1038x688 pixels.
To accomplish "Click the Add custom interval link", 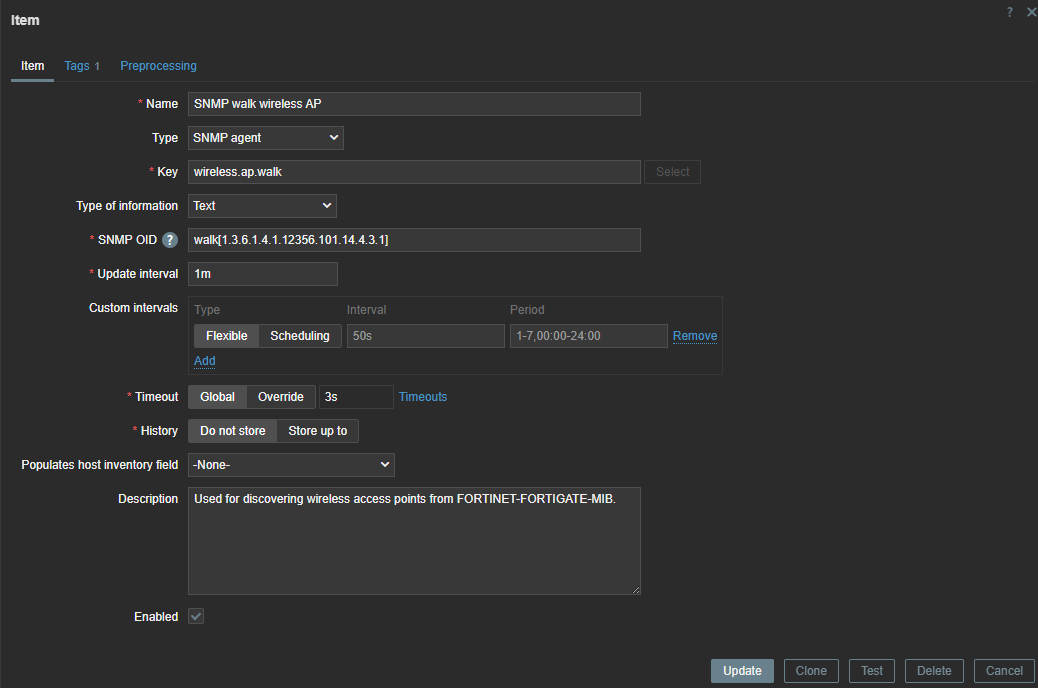I will (204, 361).
